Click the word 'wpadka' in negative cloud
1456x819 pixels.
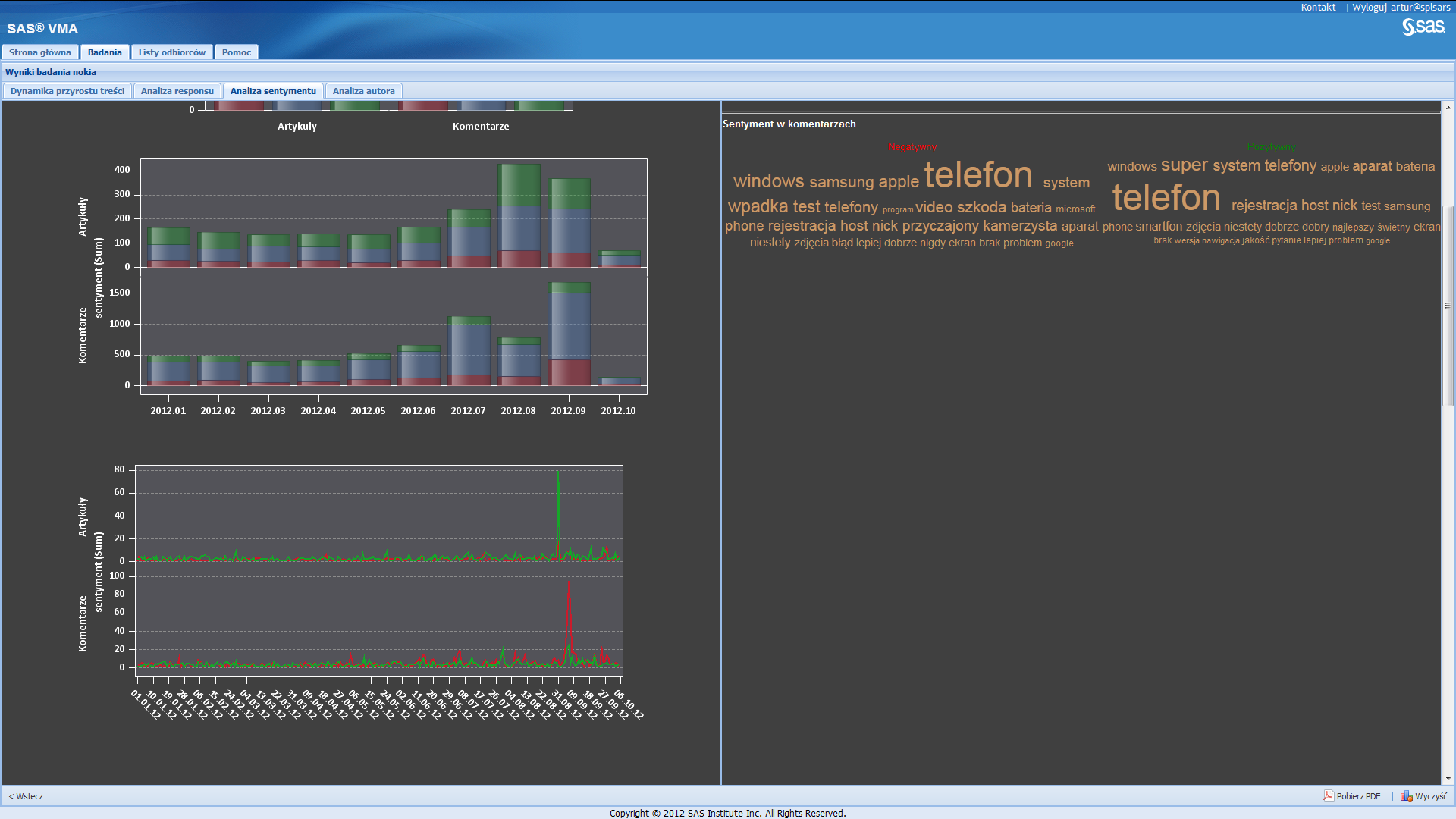pos(758,206)
